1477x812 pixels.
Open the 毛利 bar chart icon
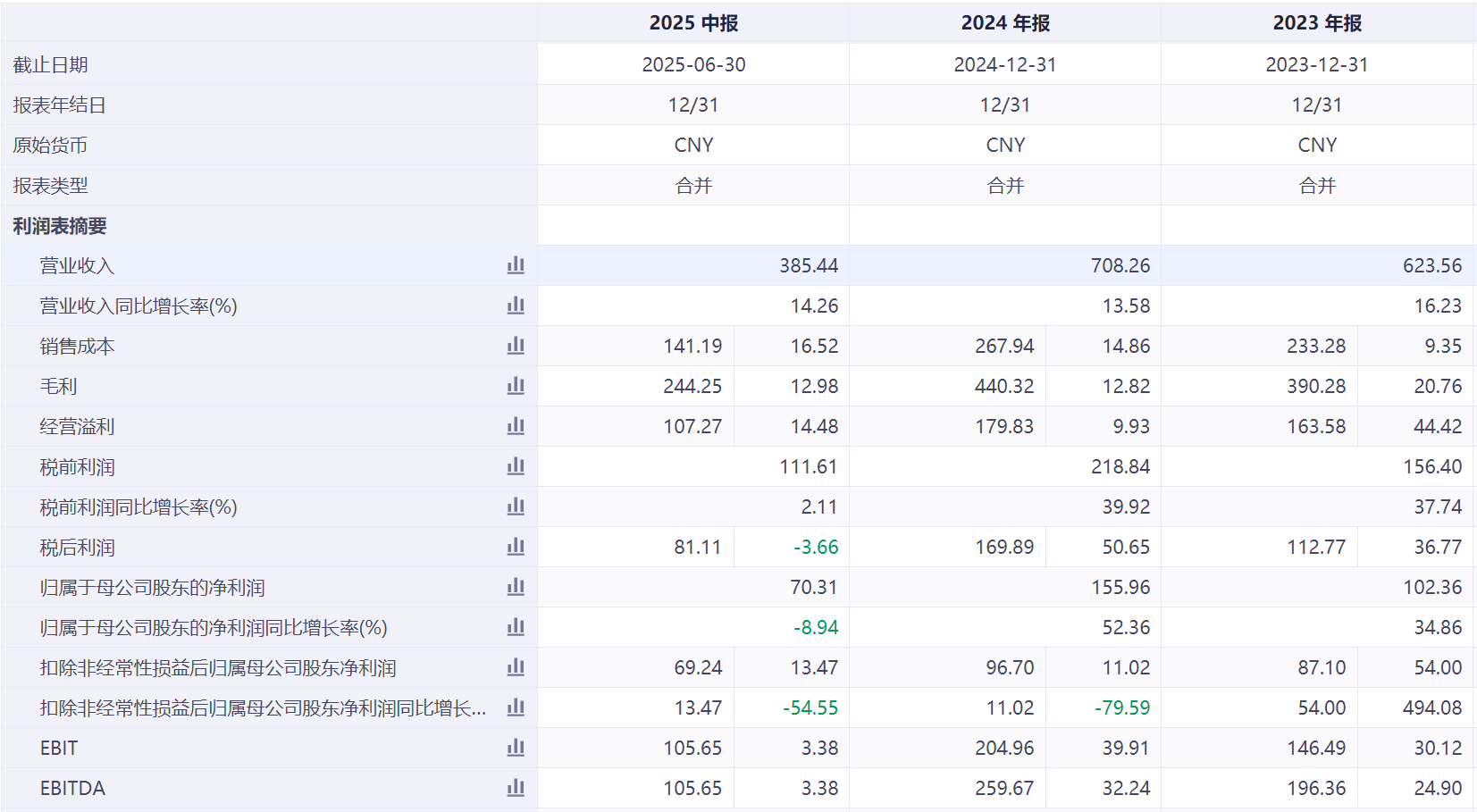point(516,386)
